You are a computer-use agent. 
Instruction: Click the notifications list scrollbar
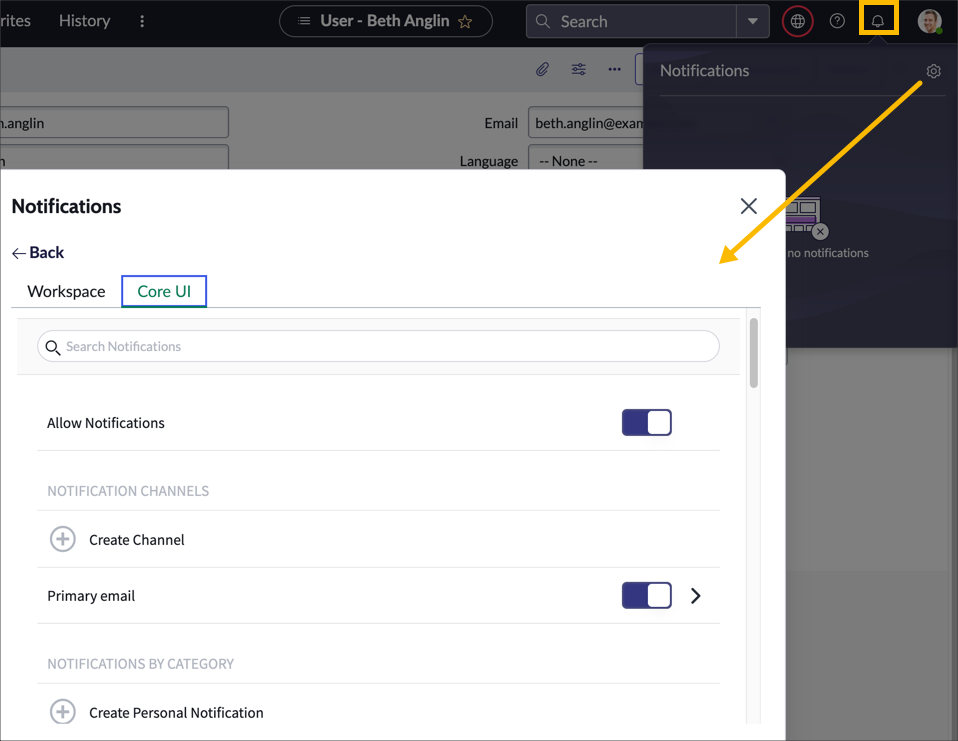(753, 353)
